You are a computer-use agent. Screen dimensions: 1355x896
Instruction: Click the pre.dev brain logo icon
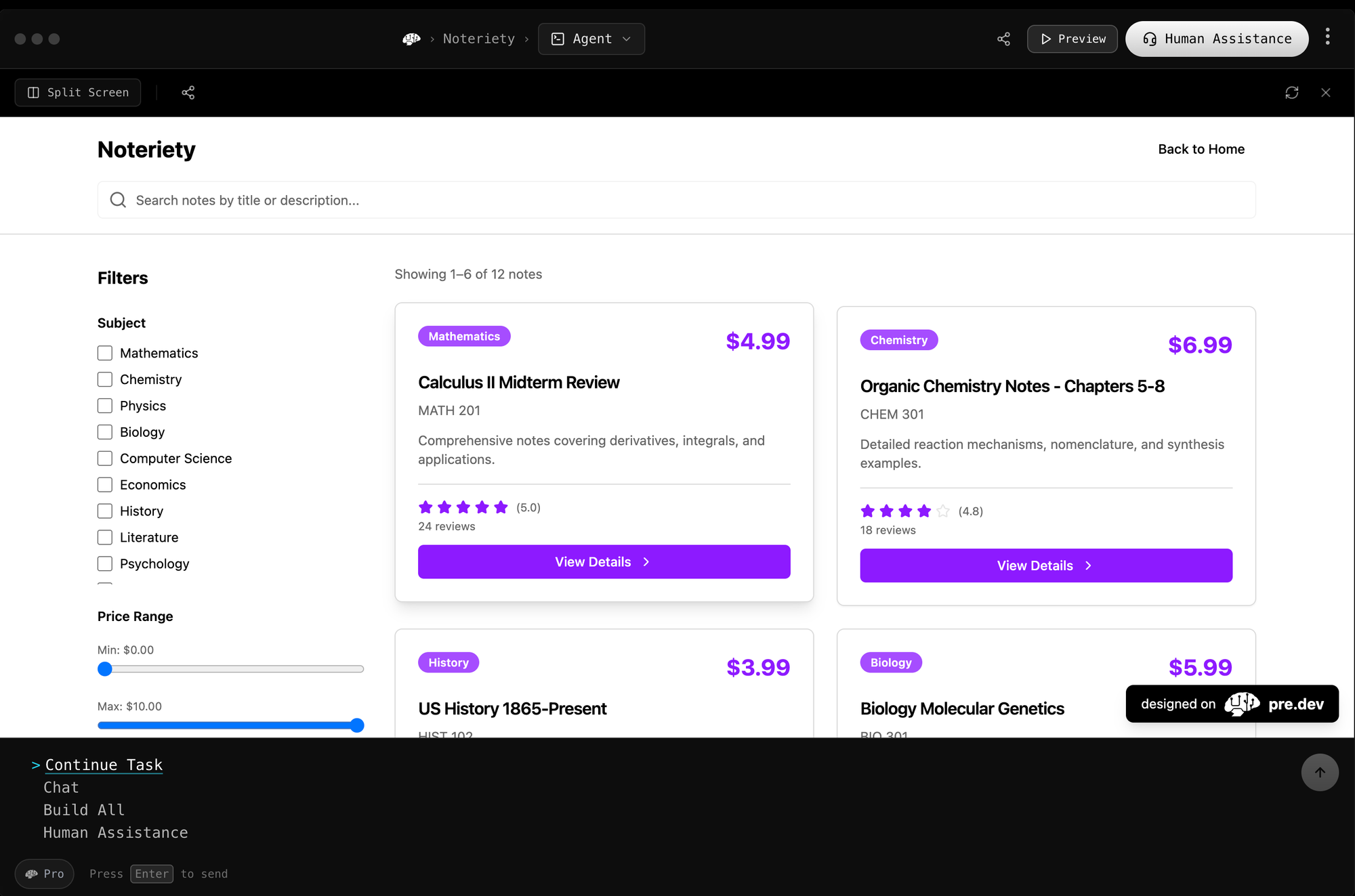coord(411,39)
